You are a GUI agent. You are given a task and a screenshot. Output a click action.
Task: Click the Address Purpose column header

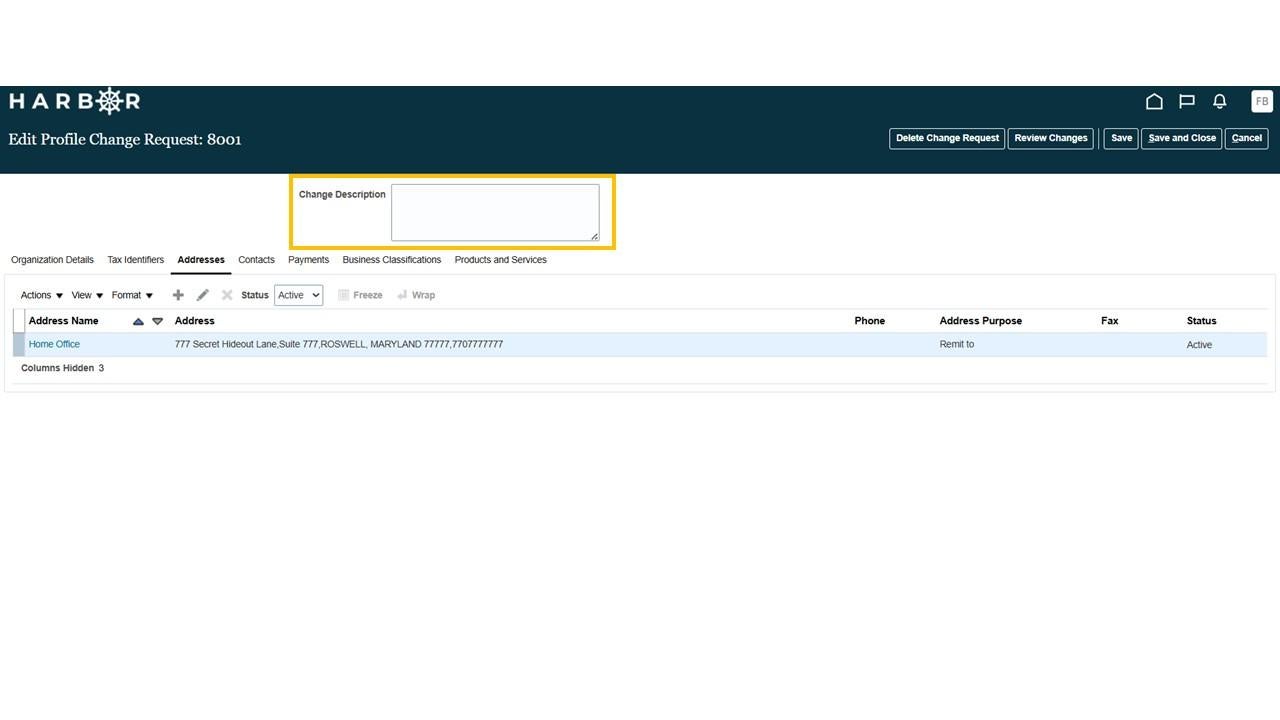tap(980, 321)
